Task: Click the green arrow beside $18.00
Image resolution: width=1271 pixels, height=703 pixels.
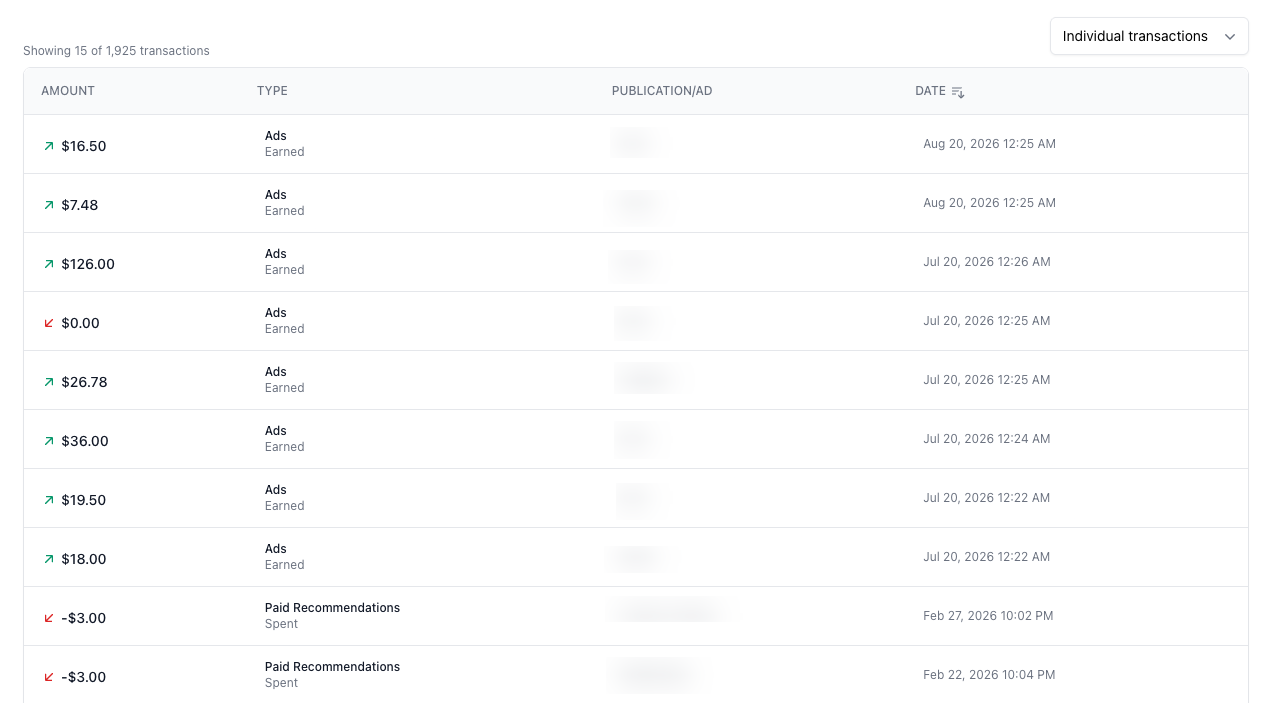Action: [x=49, y=559]
